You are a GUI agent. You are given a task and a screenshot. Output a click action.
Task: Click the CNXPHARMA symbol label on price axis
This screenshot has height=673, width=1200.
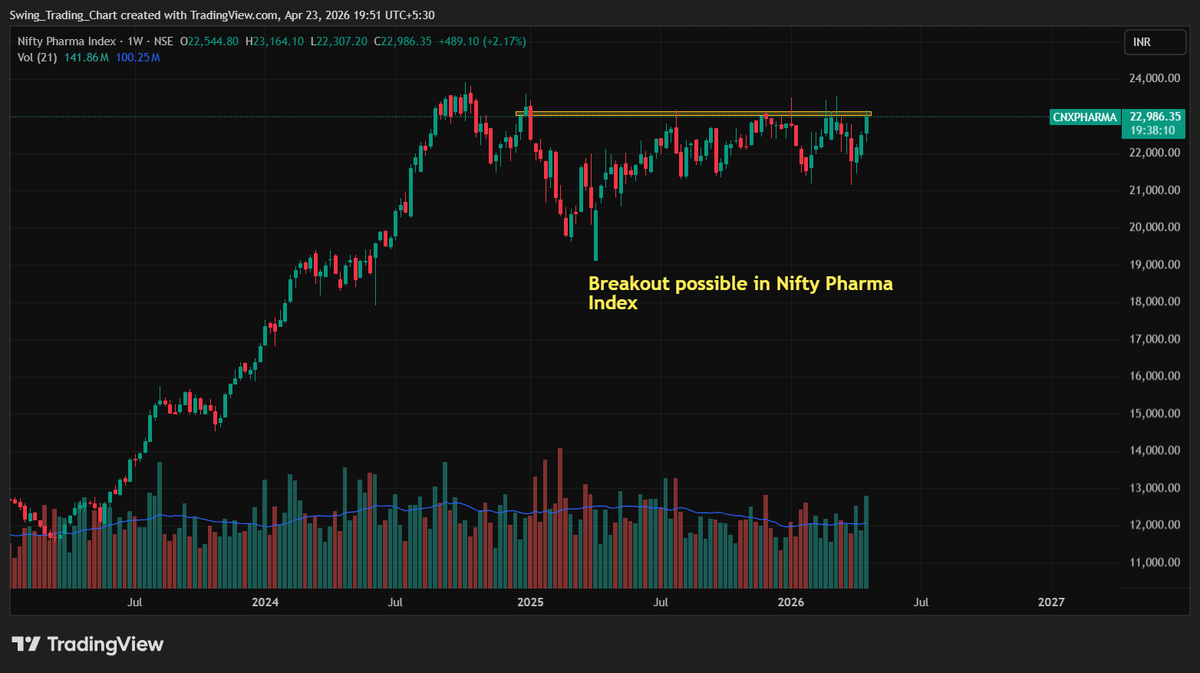coord(1084,117)
